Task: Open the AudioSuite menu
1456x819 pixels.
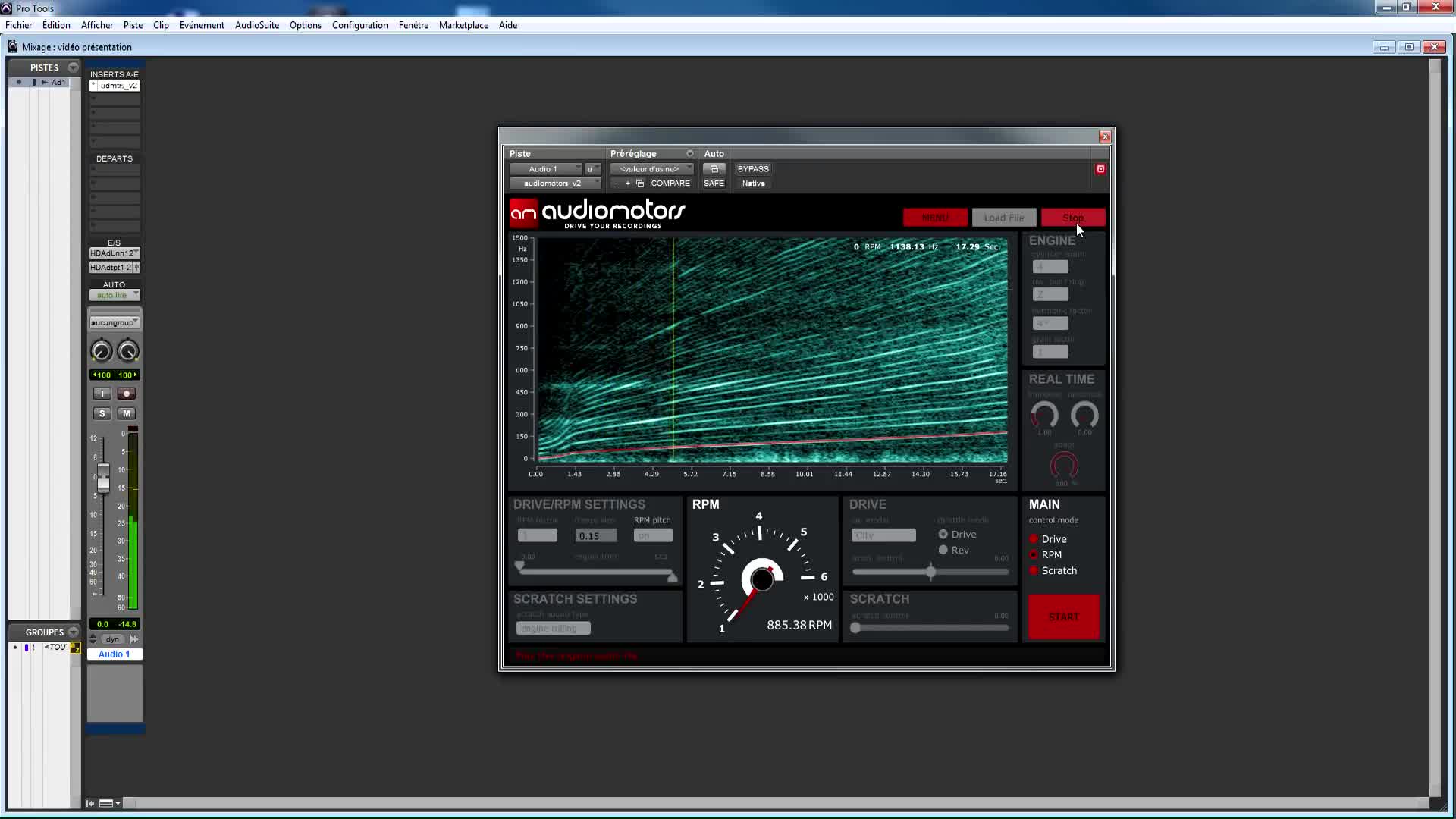Action: pos(257,25)
